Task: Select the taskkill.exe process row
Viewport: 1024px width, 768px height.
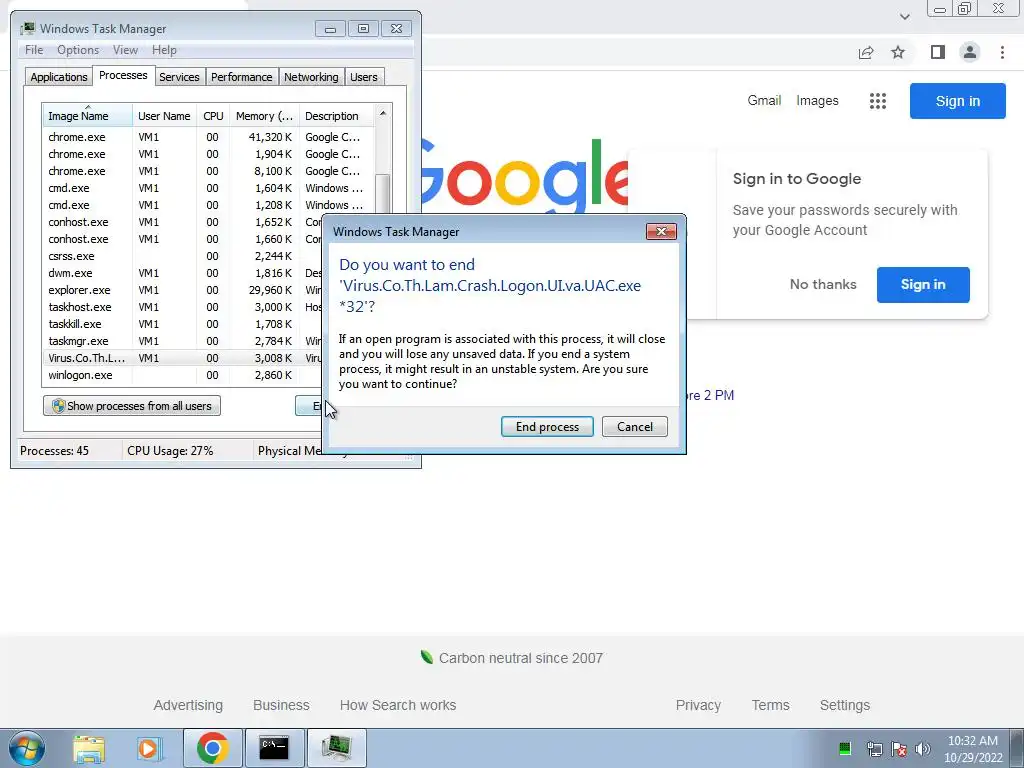Action: click(183, 324)
